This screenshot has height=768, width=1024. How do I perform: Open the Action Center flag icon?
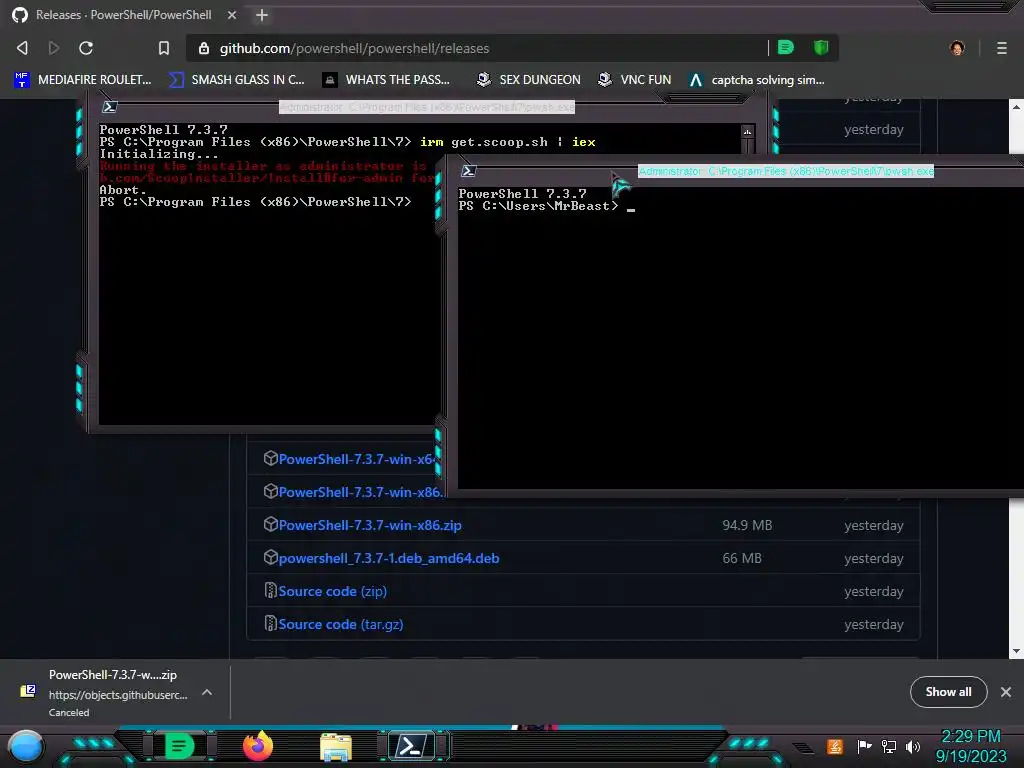(864, 746)
